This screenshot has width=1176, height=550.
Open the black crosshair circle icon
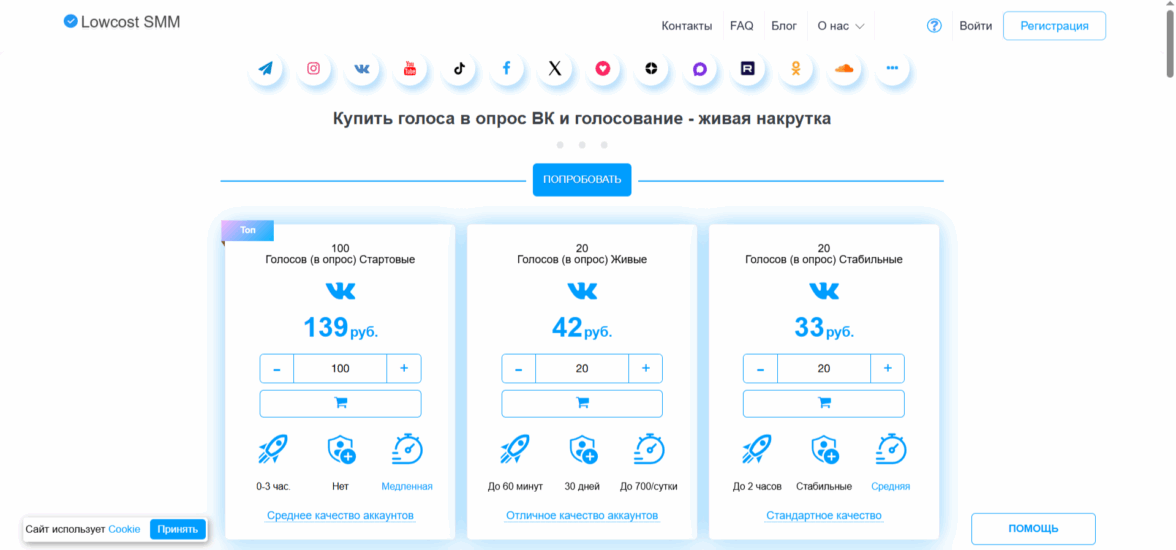coord(651,68)
